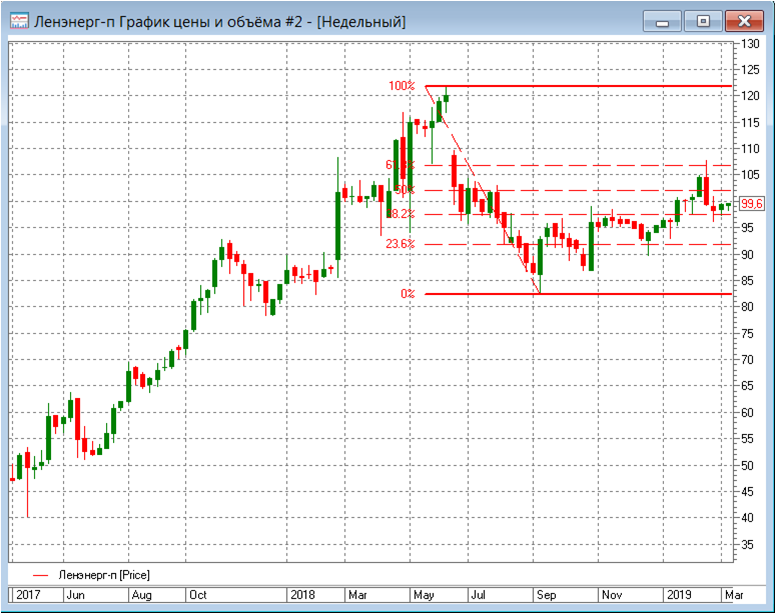Click the solid red 100% Fibonacci line
The height and width of the screenshot is (614, 776).
pos(600,86)
